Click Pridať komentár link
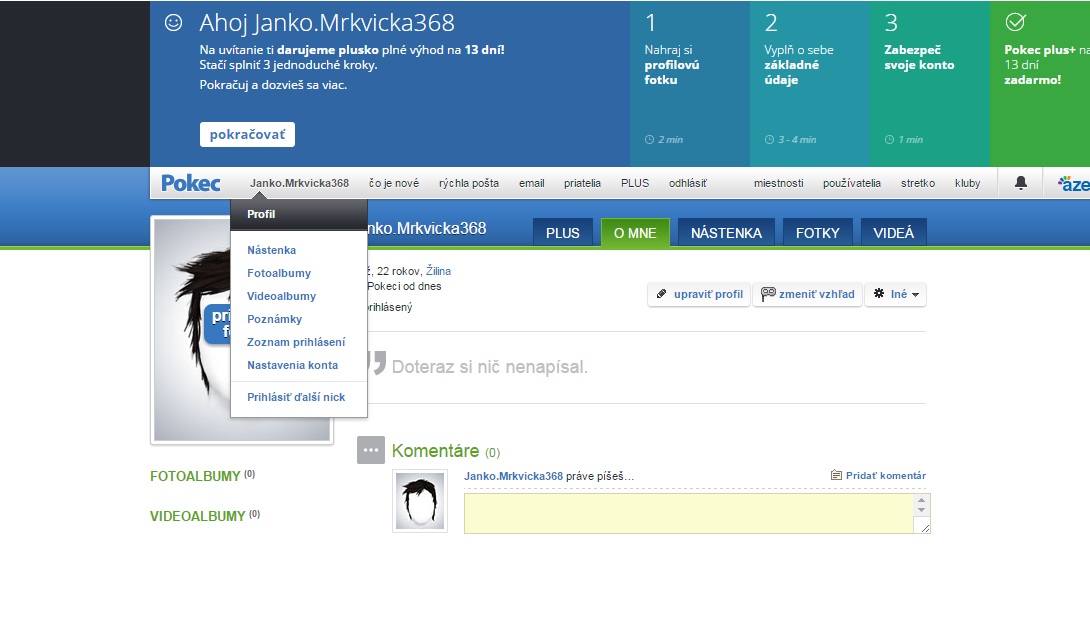Viewport: 1090px width, 618px height. [879, 475]
